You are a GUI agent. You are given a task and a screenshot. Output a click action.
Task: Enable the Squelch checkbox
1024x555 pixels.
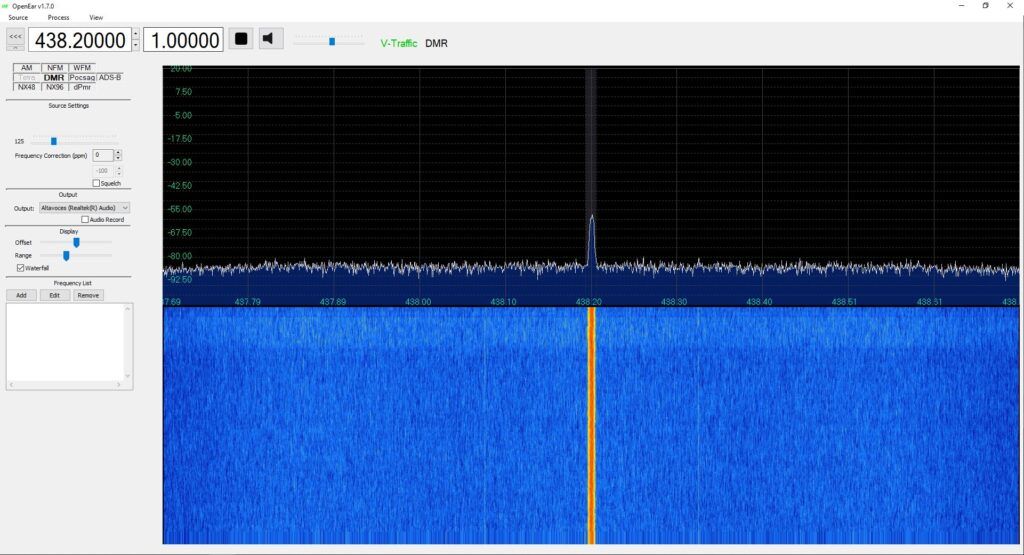(x=97, y=183)
